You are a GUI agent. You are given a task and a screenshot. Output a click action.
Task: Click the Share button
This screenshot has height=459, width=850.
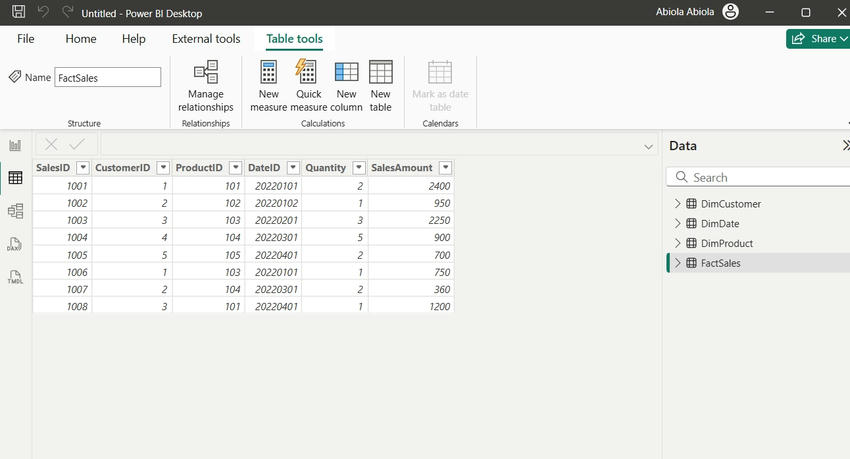818,39
